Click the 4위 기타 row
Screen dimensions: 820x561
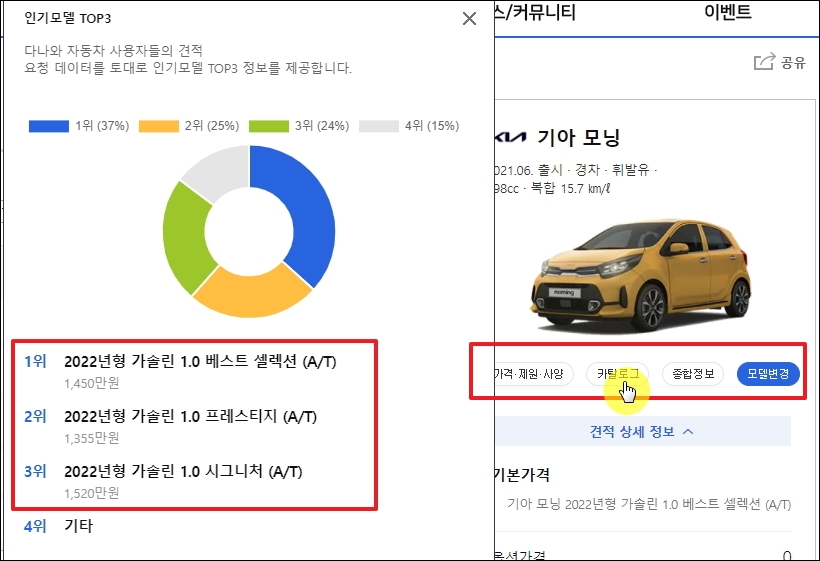click(58, 526)
